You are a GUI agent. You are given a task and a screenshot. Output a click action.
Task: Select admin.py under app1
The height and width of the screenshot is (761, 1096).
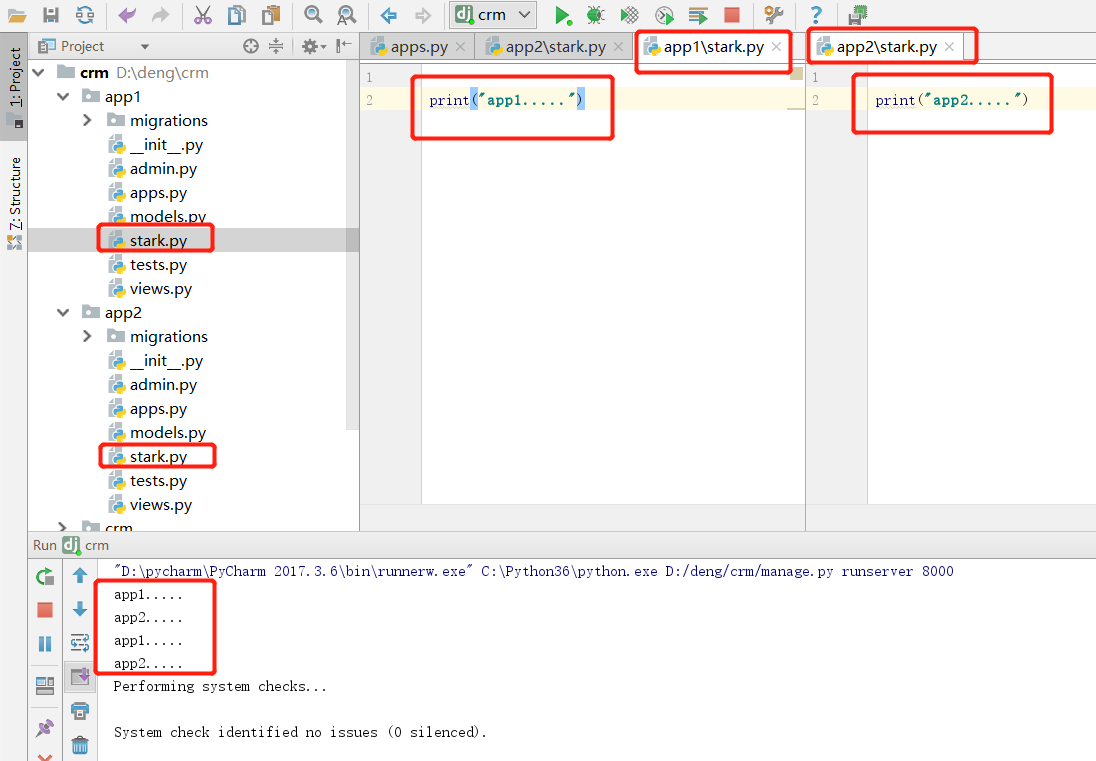pos(153,169)
